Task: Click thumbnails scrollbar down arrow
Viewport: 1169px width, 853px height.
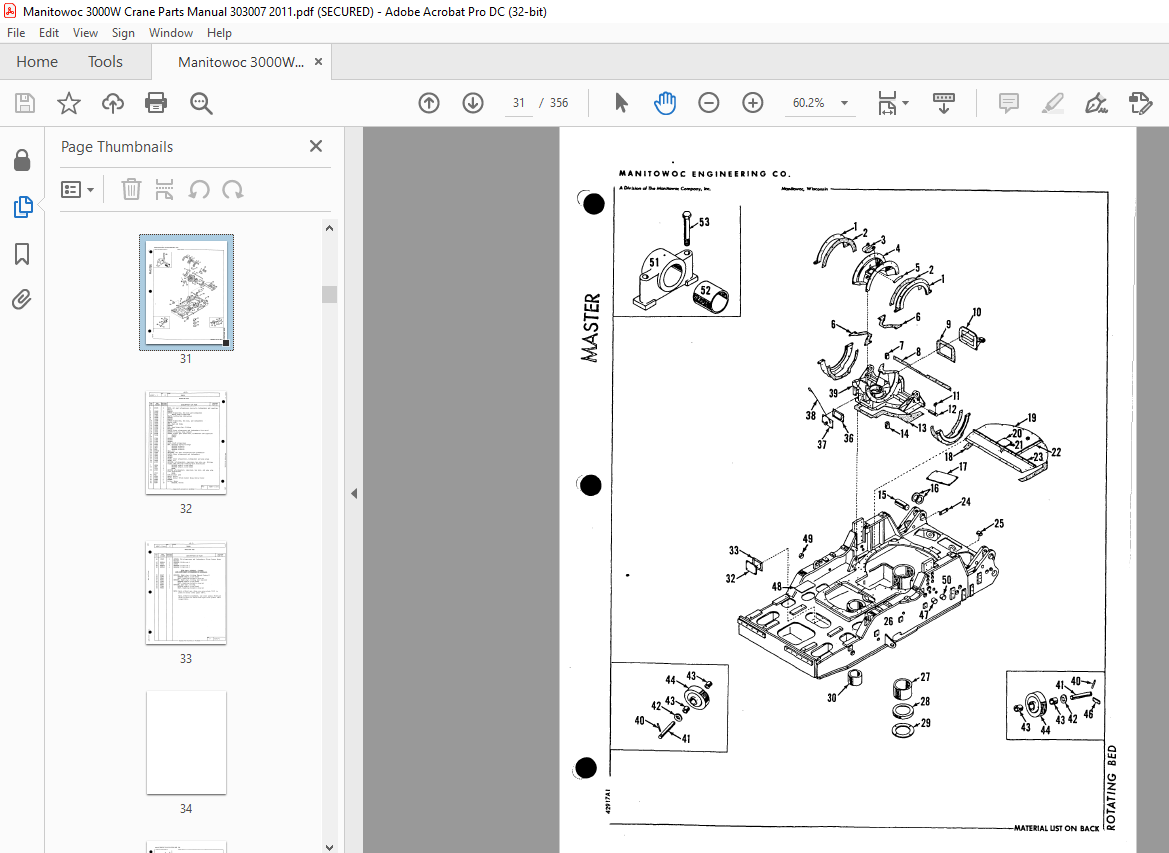Action: coord(330,846)
